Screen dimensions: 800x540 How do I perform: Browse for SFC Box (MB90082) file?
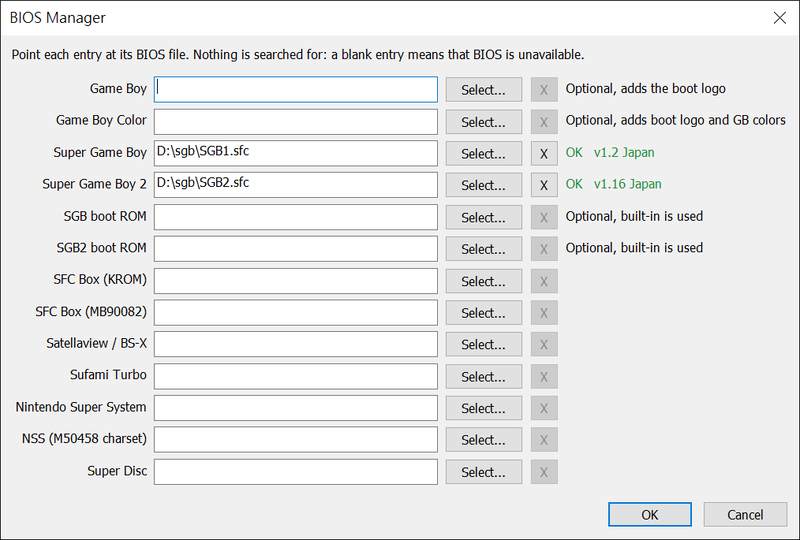[x=484, y=313]
